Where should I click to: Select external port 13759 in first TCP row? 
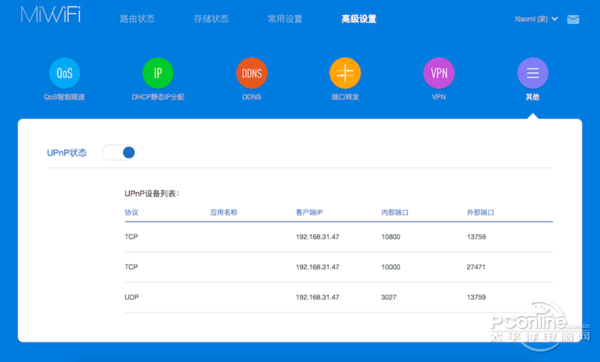(476, 237)
